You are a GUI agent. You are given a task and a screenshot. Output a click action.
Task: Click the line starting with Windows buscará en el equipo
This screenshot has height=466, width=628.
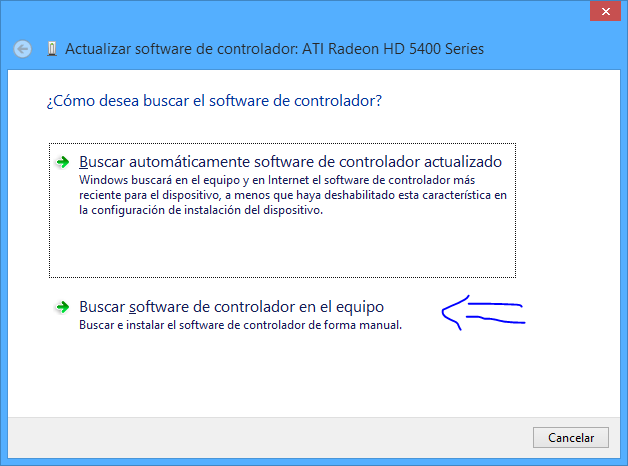(x=277, y=180)
